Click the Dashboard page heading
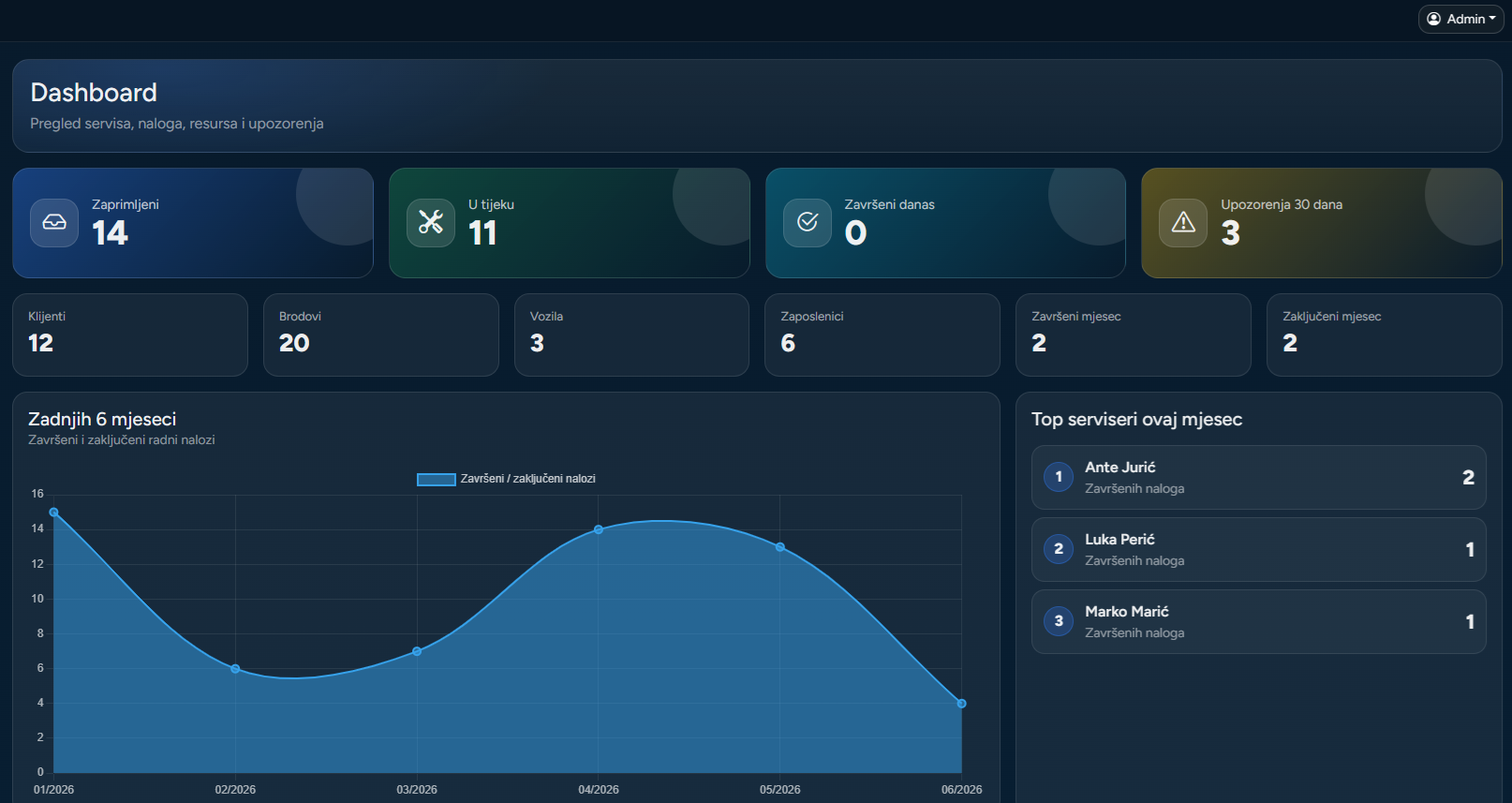The height and width of the screenshot is (803, 1512). point(94,93)
